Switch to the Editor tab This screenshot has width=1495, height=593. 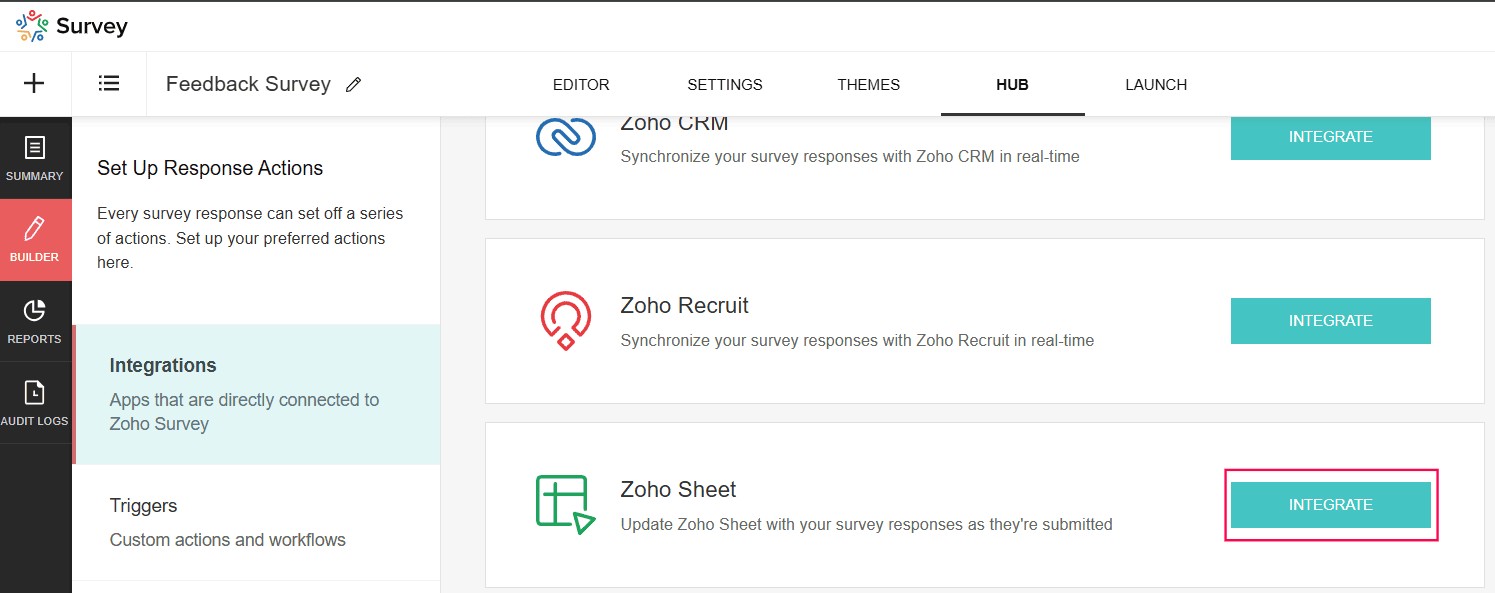tap(581, 85)
